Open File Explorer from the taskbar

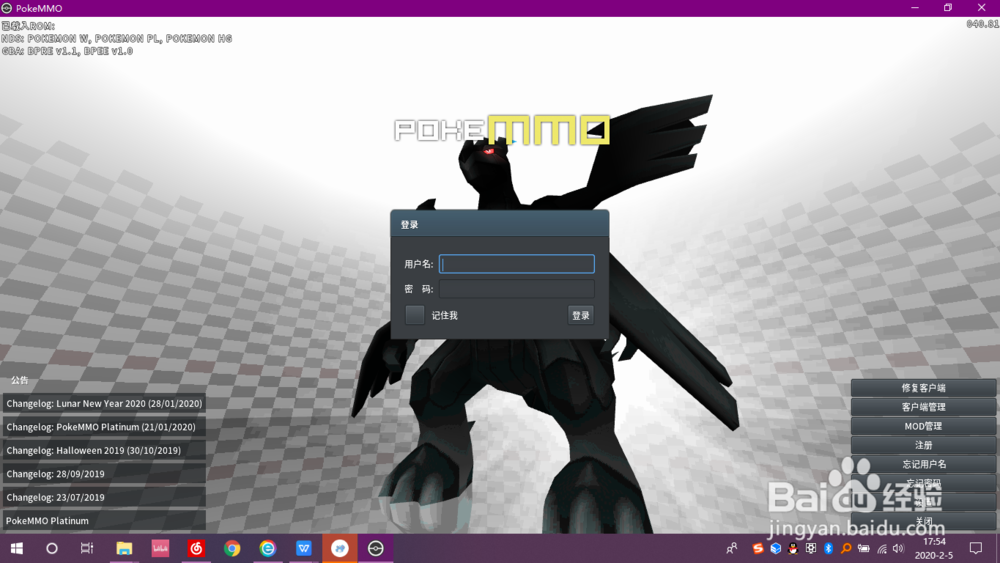(124, 548)
